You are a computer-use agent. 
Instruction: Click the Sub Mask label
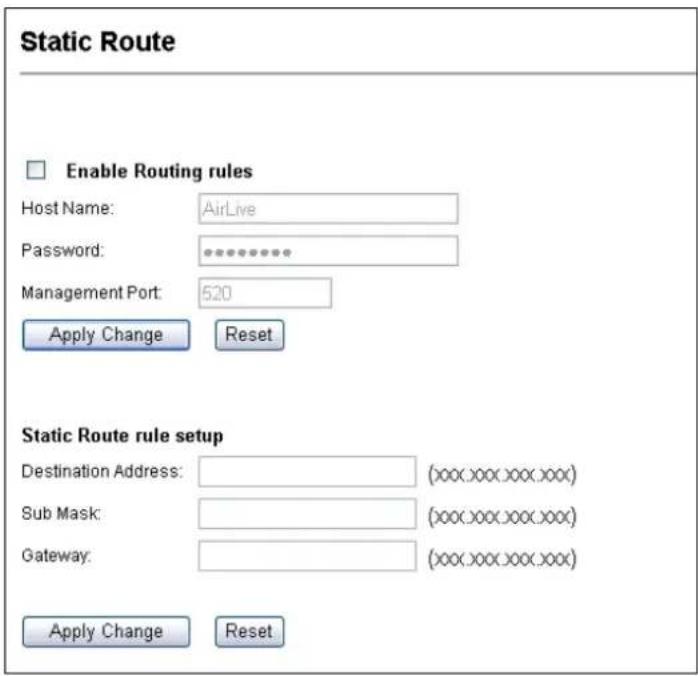coord(61,513)
